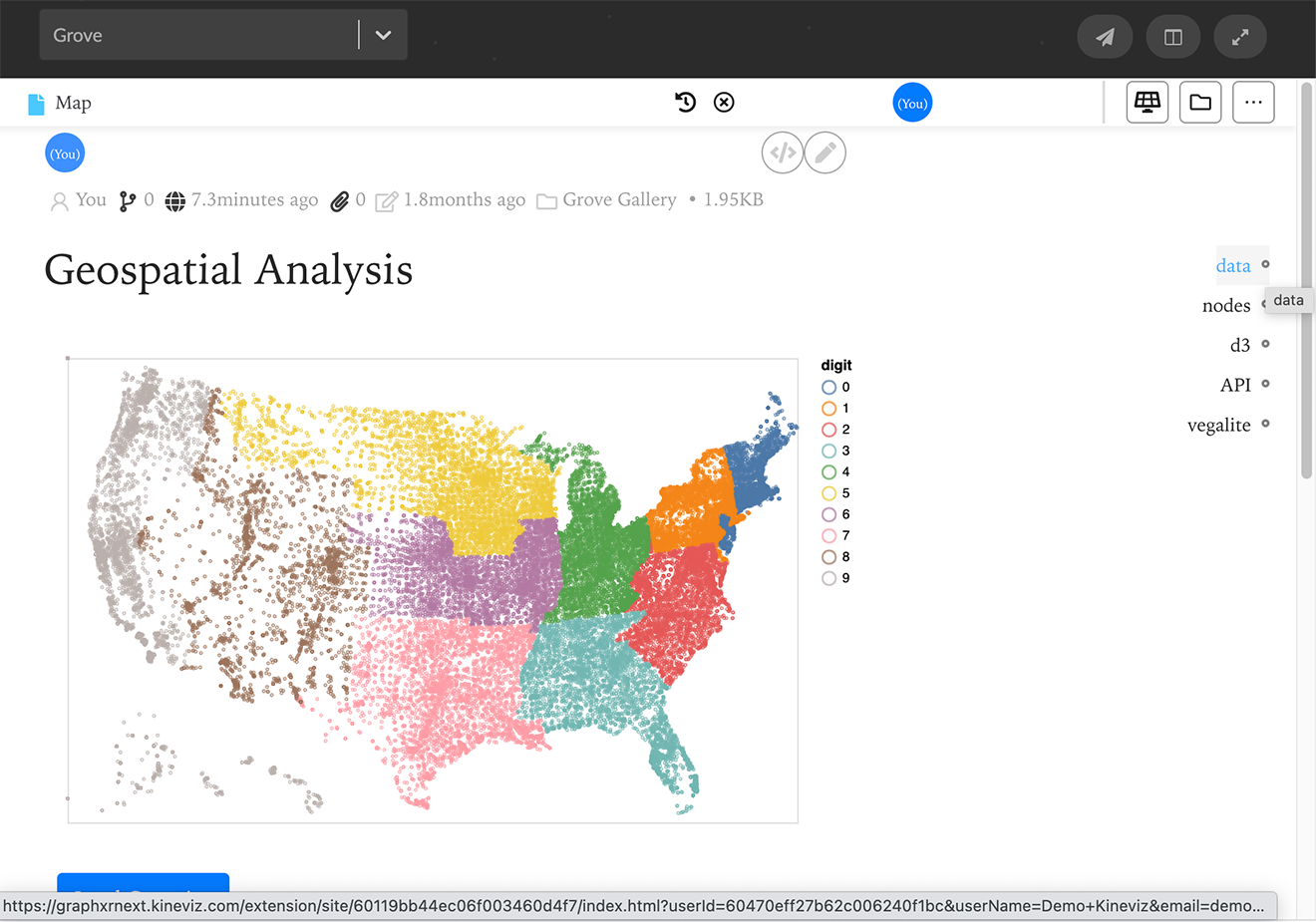Toggle digit 0 legend circle

tap(828, 387)
